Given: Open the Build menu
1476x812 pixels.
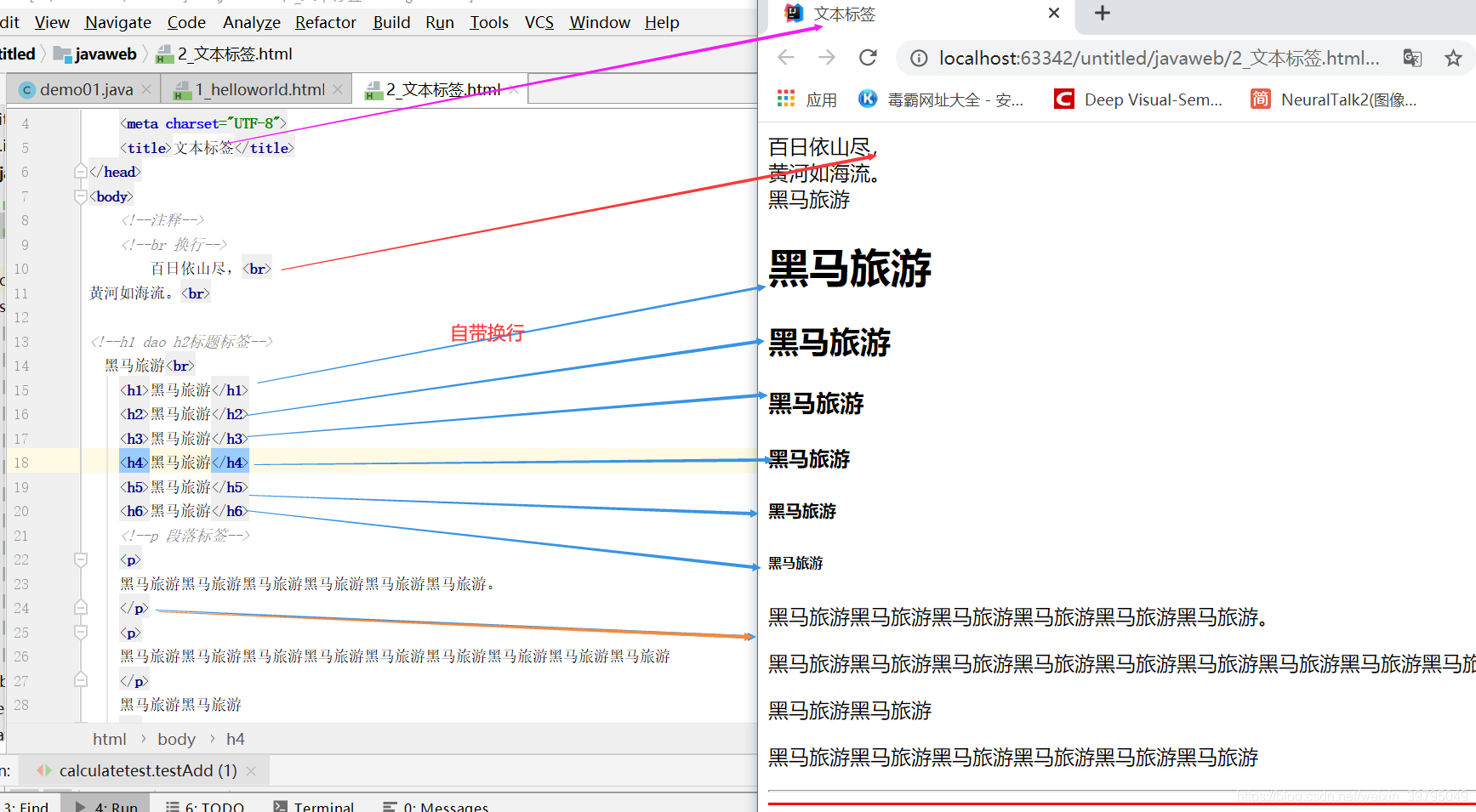Looking at the screenshot, I should click(x=391, y=22).
